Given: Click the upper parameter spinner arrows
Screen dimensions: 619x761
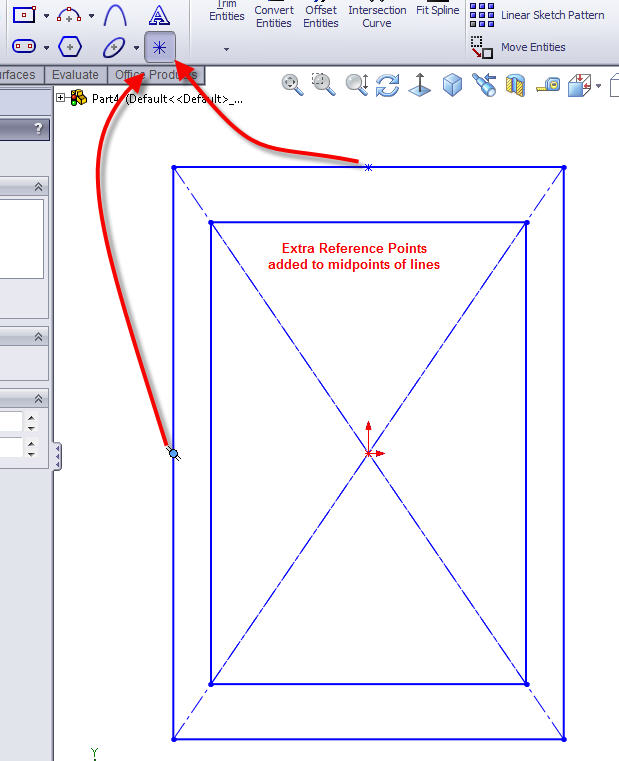Looking at the screenshot, I should pos(32,422).
